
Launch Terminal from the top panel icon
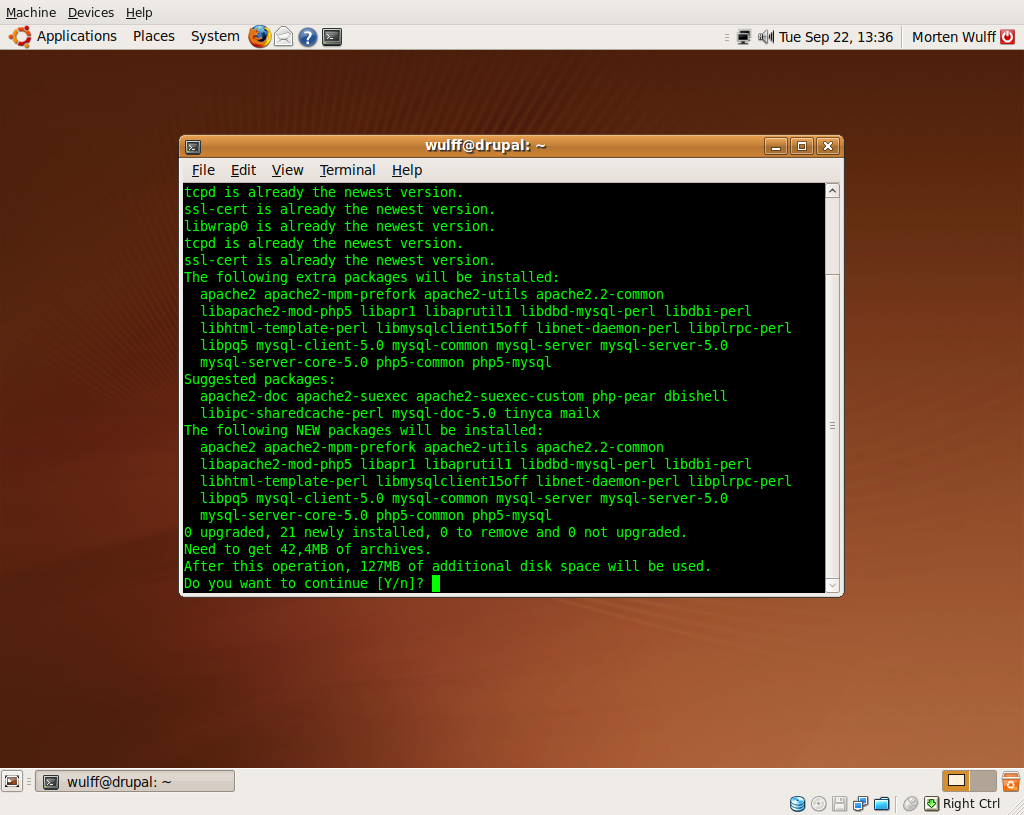(332, 37)
